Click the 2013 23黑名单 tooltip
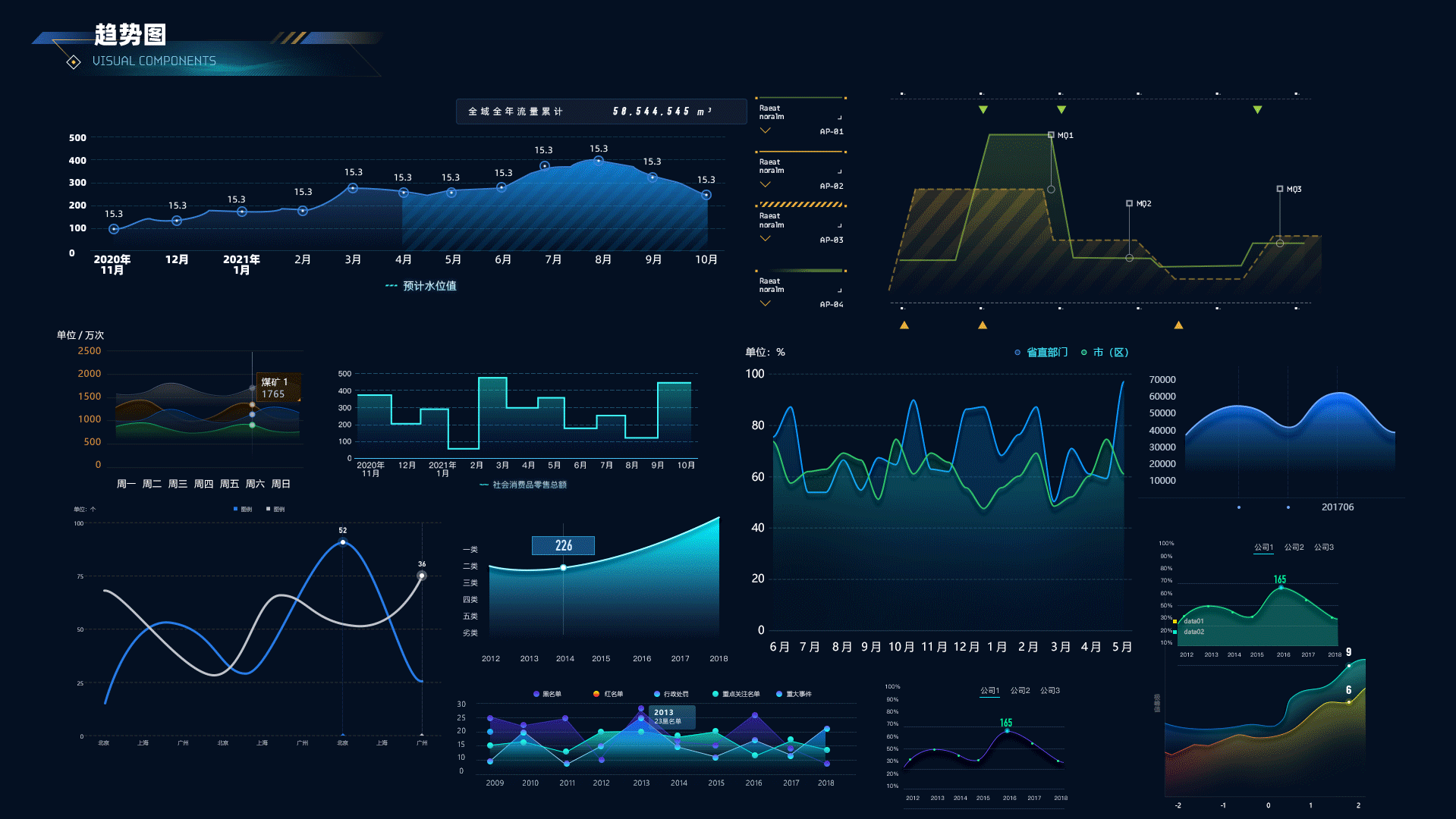1456x819 pixels. click(671, 717)
